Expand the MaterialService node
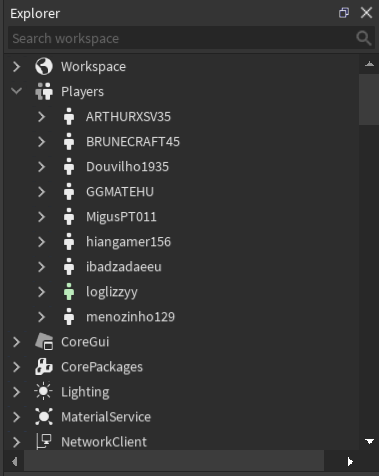This screenshot has width=379, height=476. coord(16,417)
